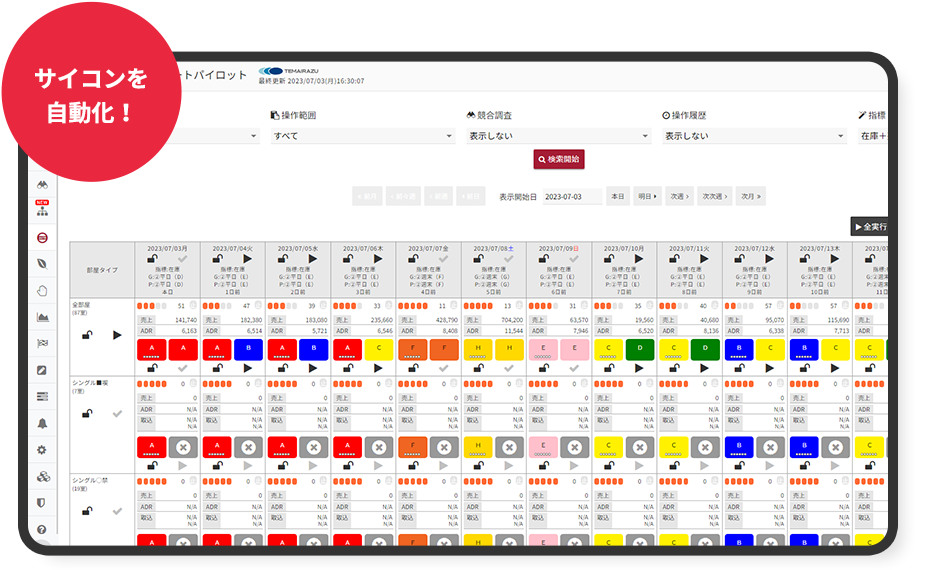Image resolution: width=930 pixels, height=570 pixels.
Task: Click the 検索開始 search button
Action: pyautogui.click(x=559, y=159)
